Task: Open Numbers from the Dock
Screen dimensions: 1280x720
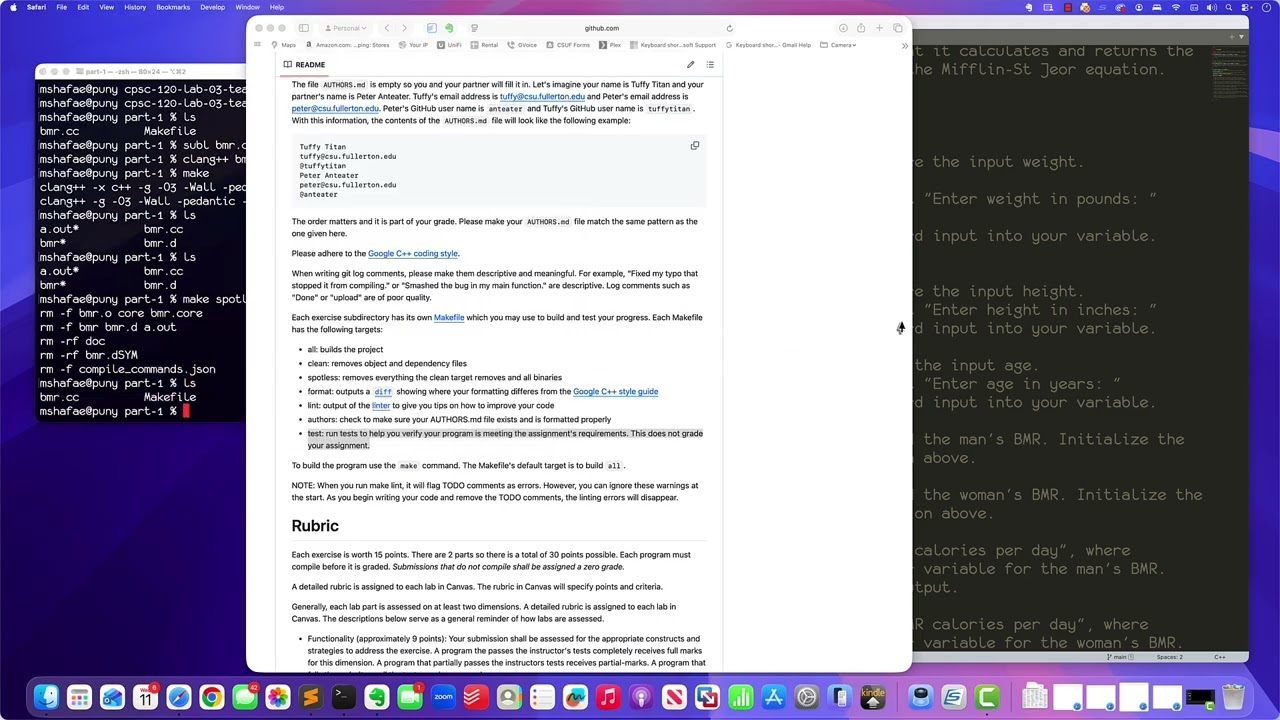Action: [x=740, y=697]
